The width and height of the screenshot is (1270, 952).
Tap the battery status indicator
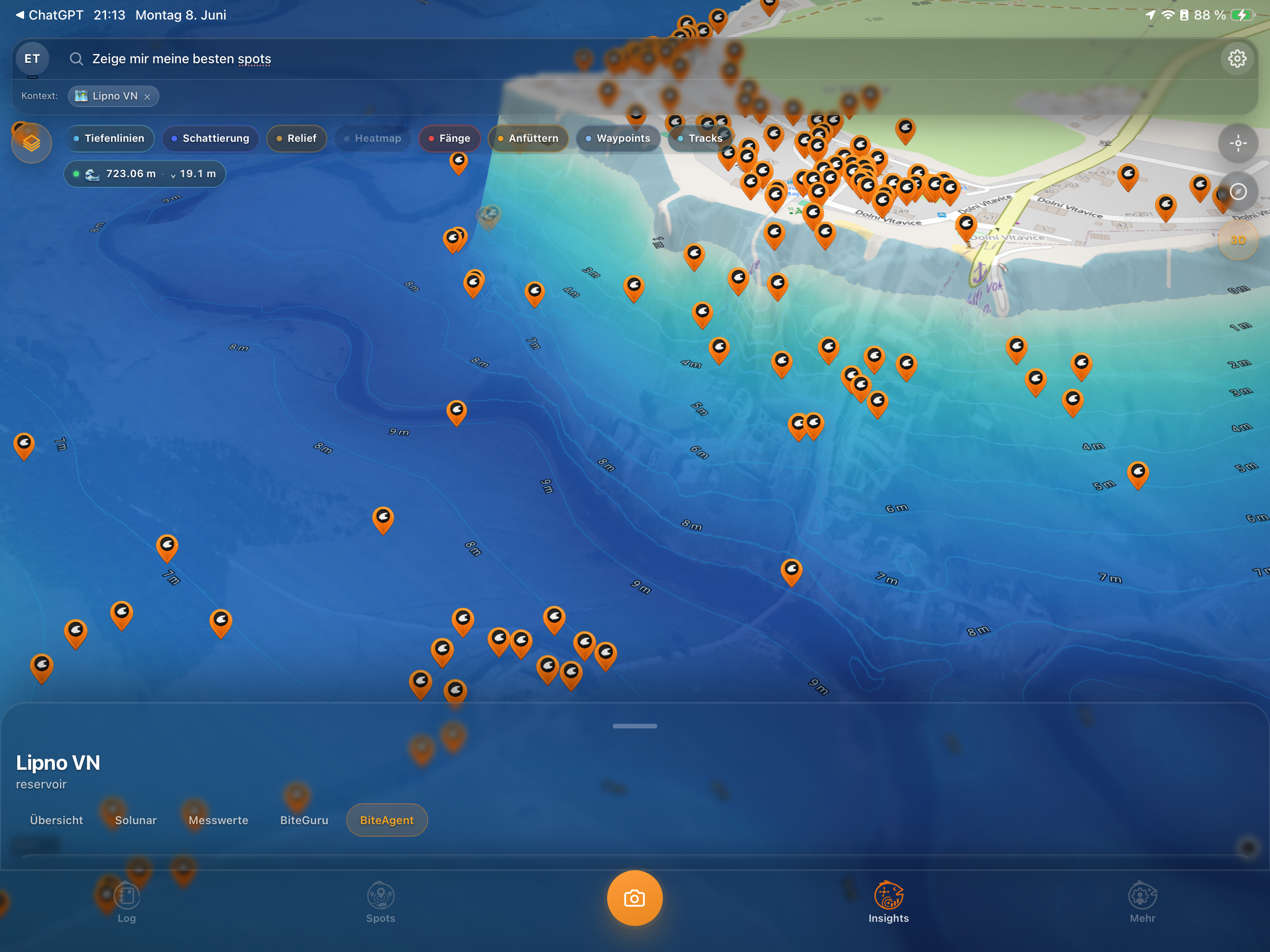[x=1243, y=15]
